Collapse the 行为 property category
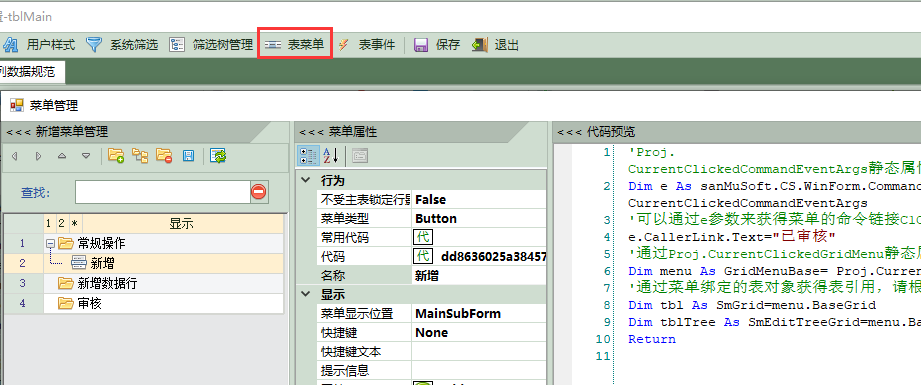Viewport: 921px width, 385px height. (x=305, y=180)
